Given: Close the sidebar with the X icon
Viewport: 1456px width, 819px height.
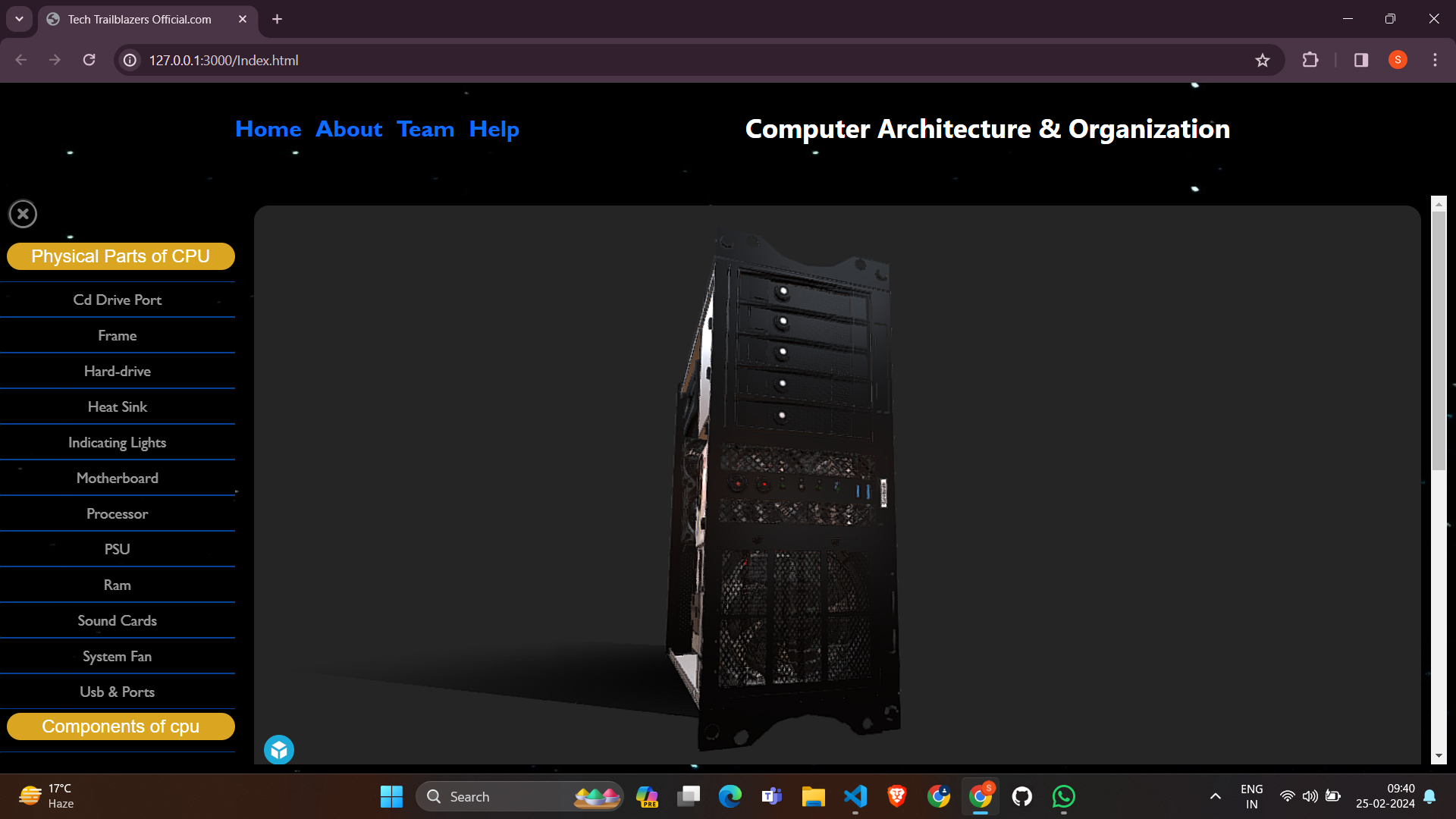Looking at the screenshot, I should (x=23, y=214).
